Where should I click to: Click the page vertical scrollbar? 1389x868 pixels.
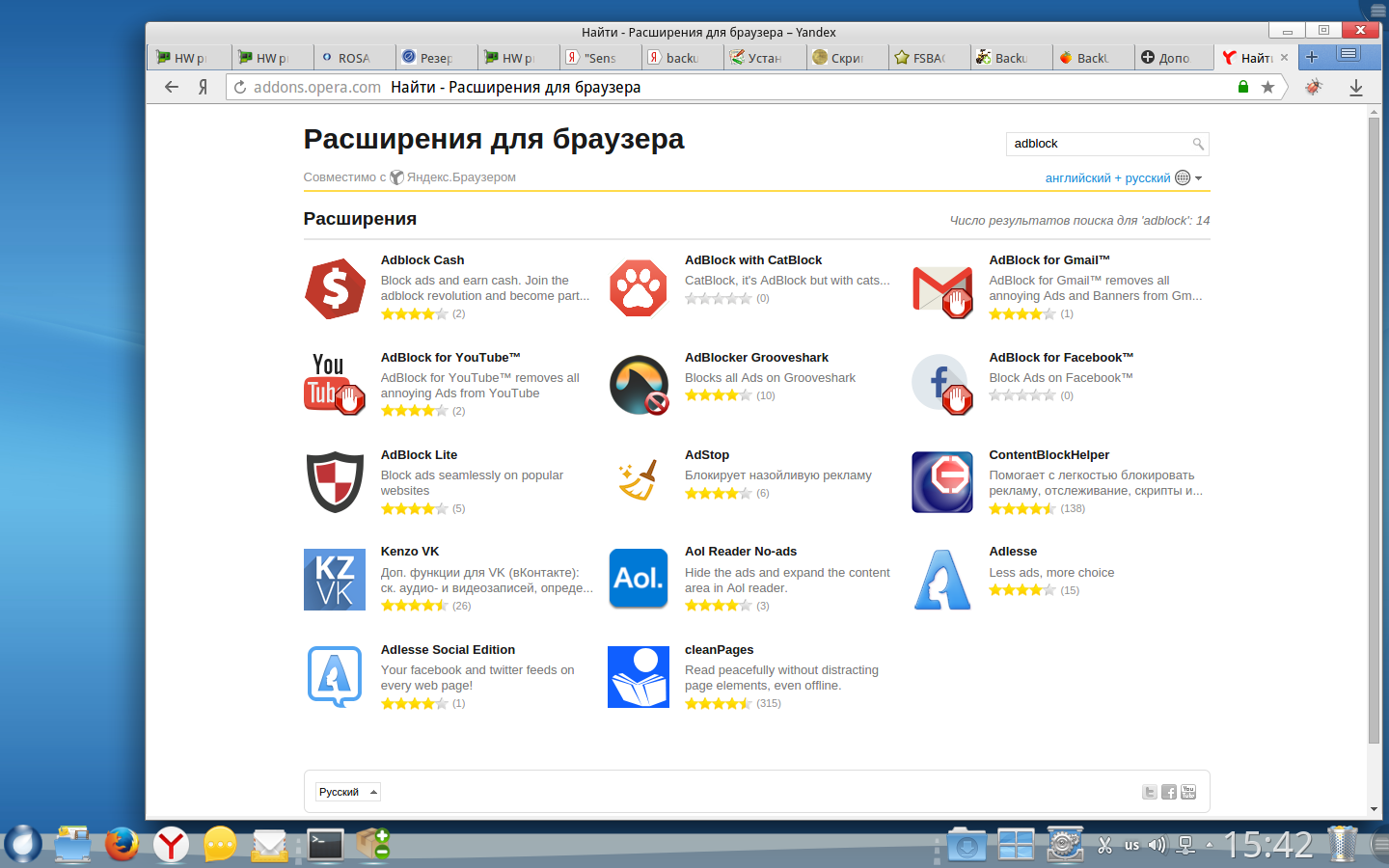click(x=1374, y=429)
